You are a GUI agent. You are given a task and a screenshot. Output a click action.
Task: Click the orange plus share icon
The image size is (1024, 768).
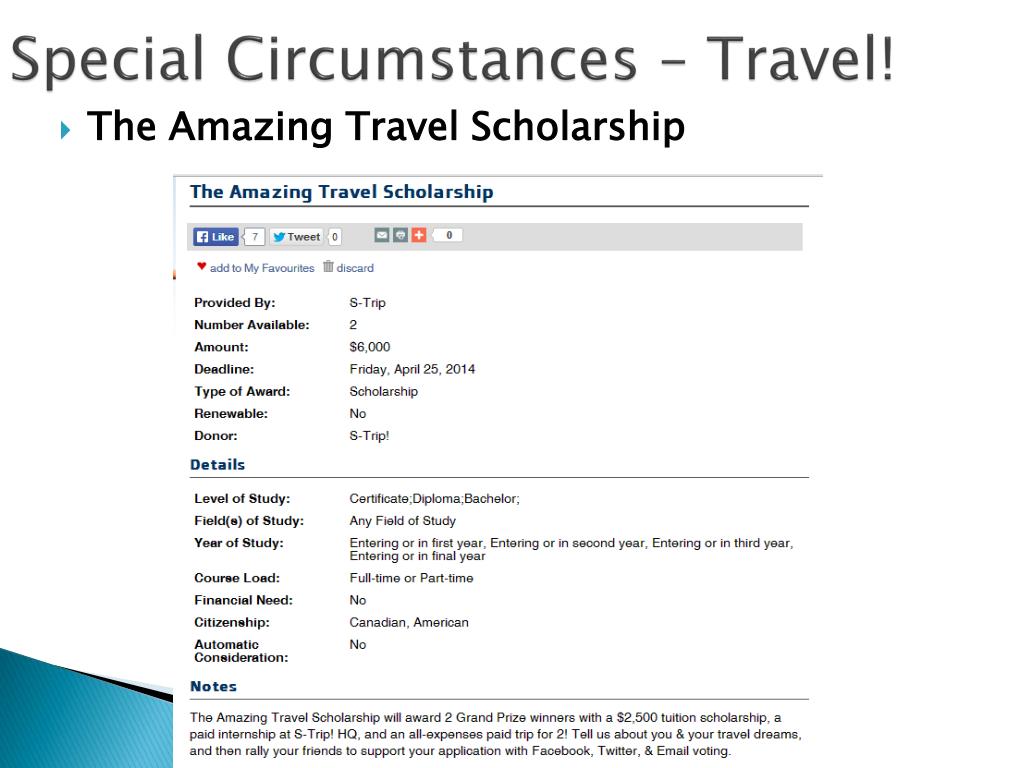click(x=419, y=235)
